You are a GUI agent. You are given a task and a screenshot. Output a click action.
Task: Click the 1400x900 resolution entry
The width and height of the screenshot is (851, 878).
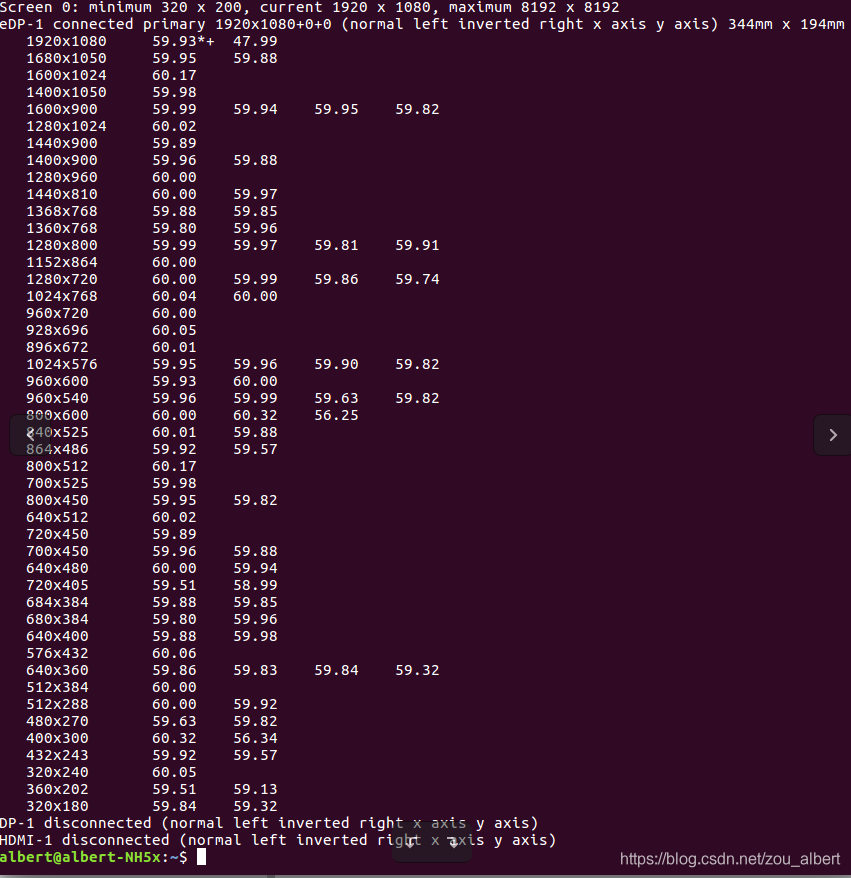click(62, 160)
